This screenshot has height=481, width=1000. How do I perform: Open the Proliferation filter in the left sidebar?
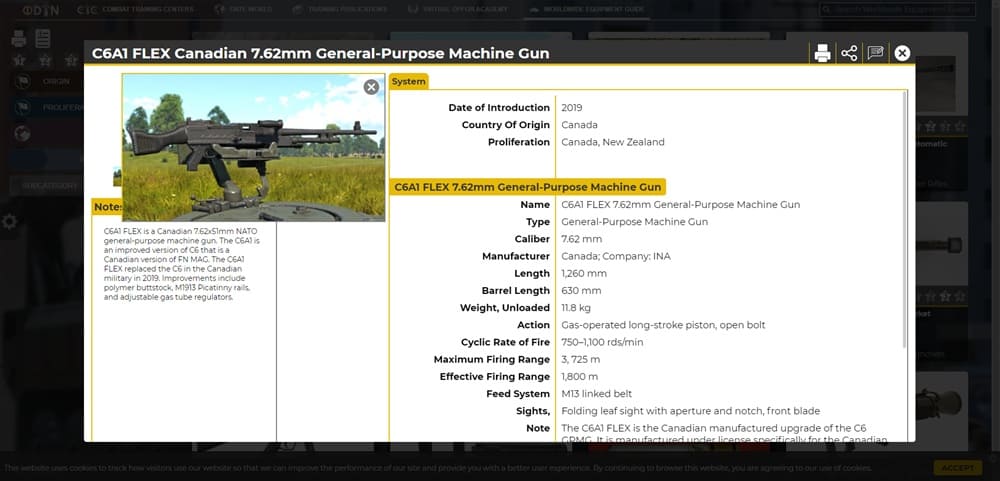[48, 107]
